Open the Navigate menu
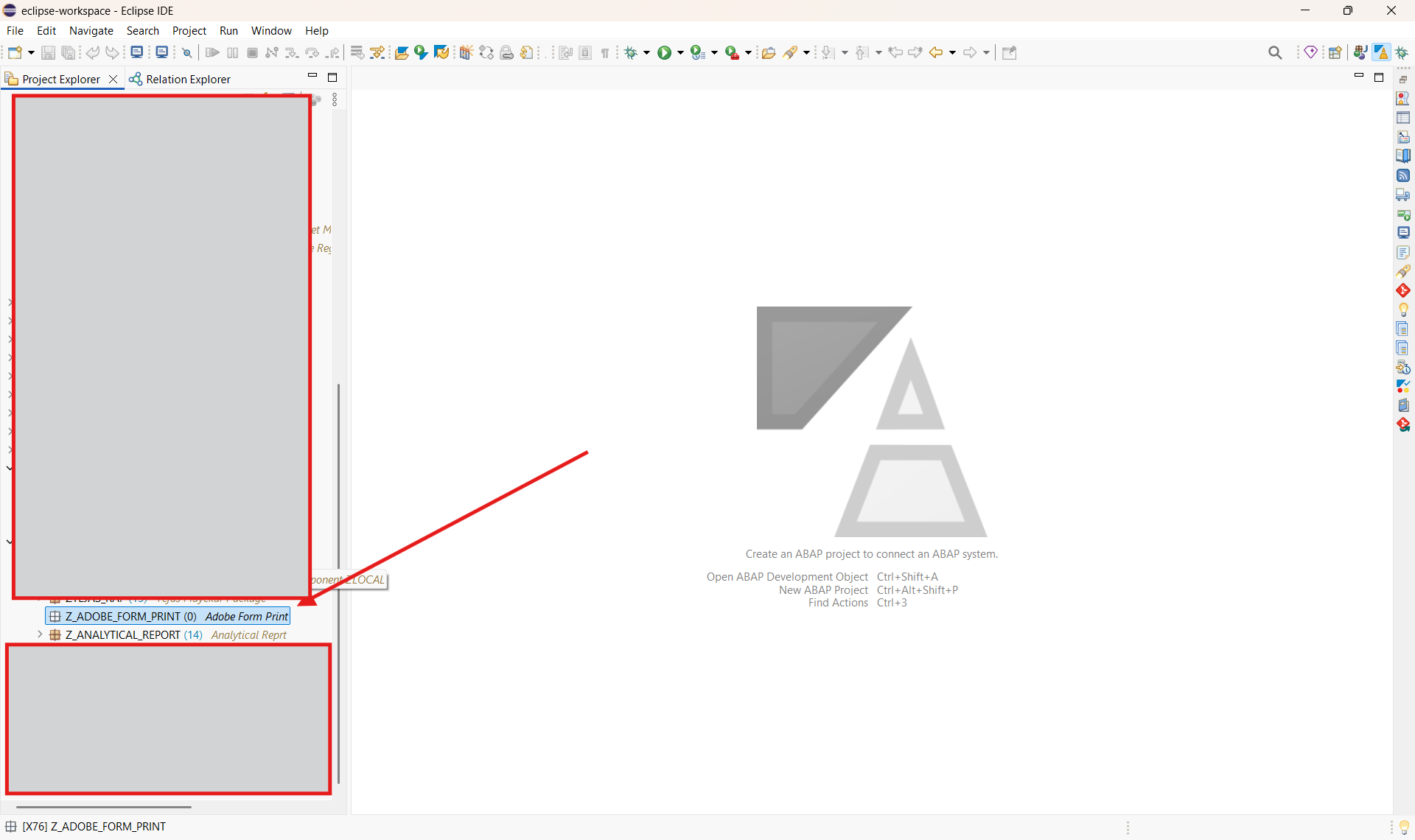This screenshot has width=1415, height=840. click(91, 30)
